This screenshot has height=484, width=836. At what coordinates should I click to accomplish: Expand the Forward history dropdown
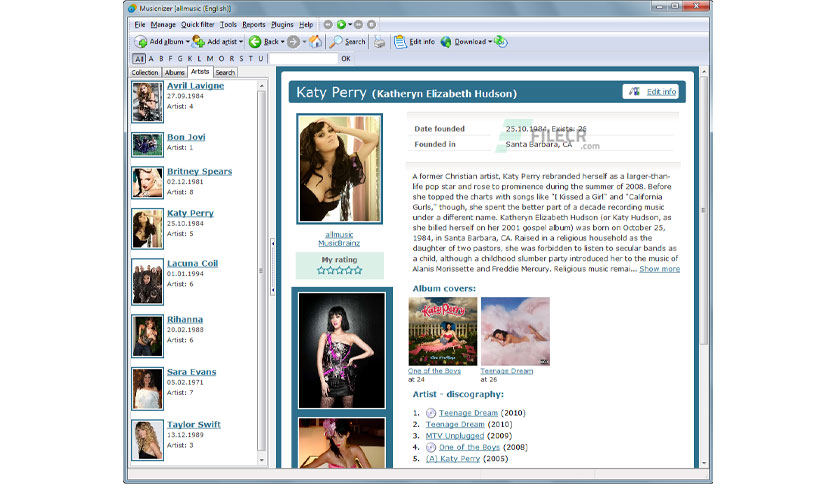(x=304, y=42)
